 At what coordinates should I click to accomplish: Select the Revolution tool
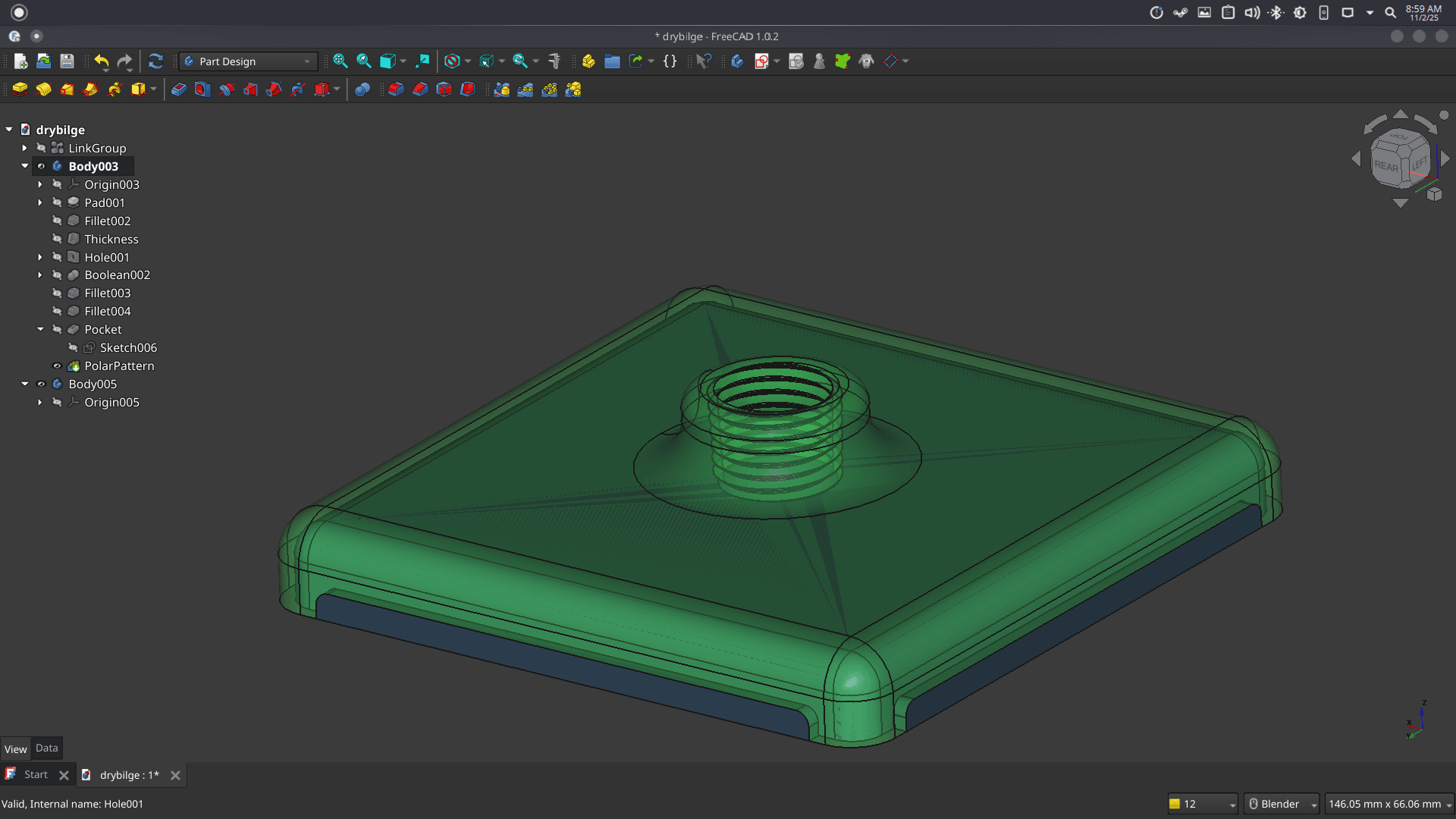(x=44, y=89)
